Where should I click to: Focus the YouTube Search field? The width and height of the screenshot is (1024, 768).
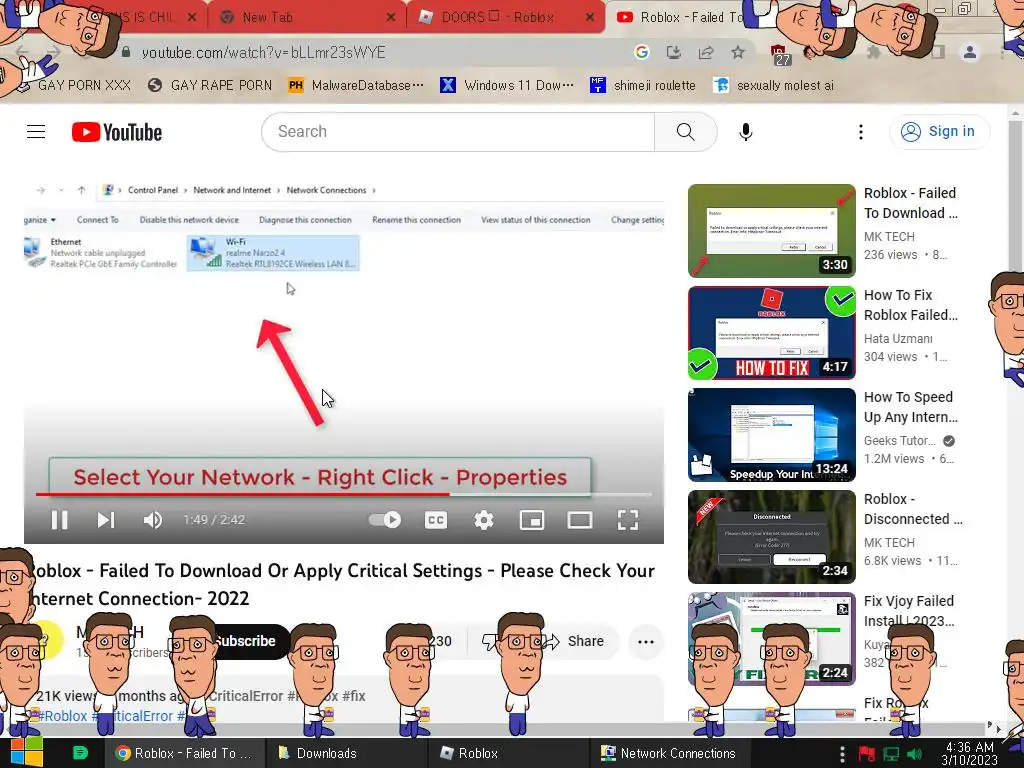(x=458, y=132)
